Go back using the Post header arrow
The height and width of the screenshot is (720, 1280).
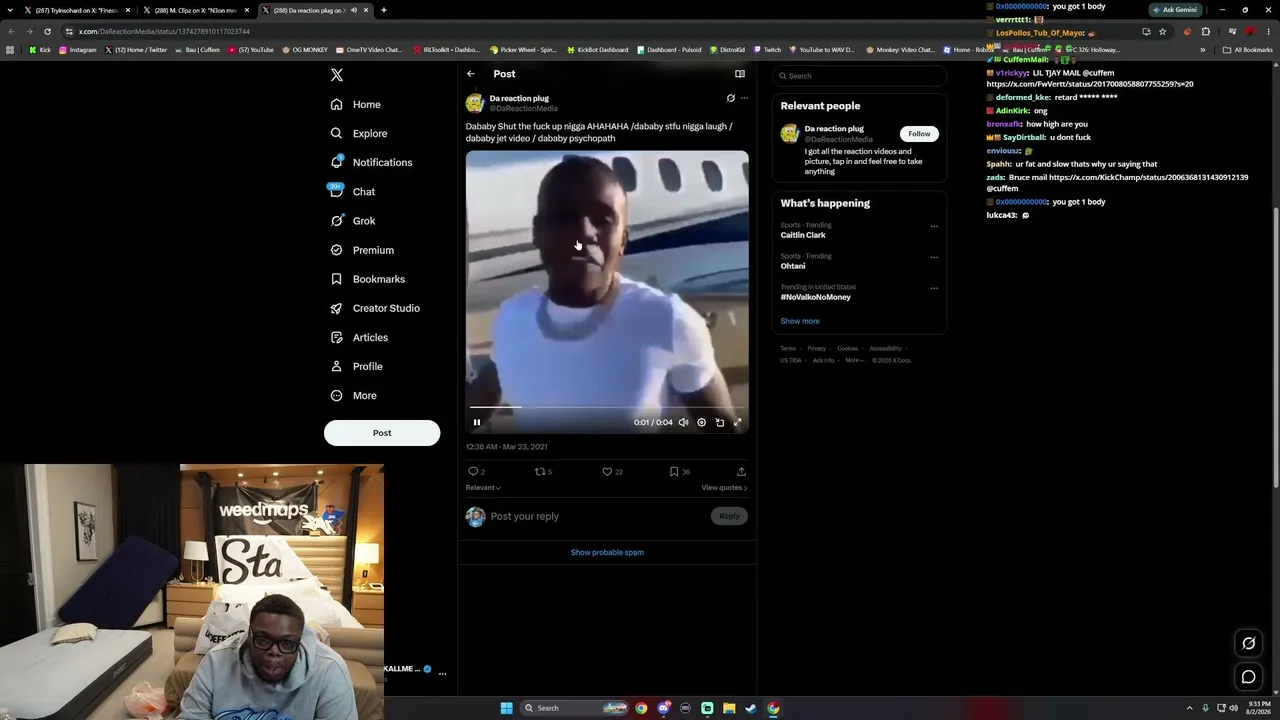click(x=471, y=74)
